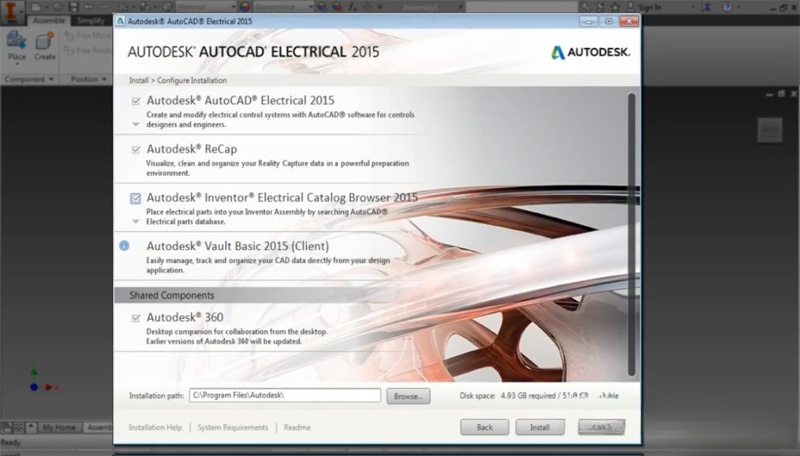Click the Help question mark icon in Inventor
Screen dimensions: 800x456
coord(727,7)
